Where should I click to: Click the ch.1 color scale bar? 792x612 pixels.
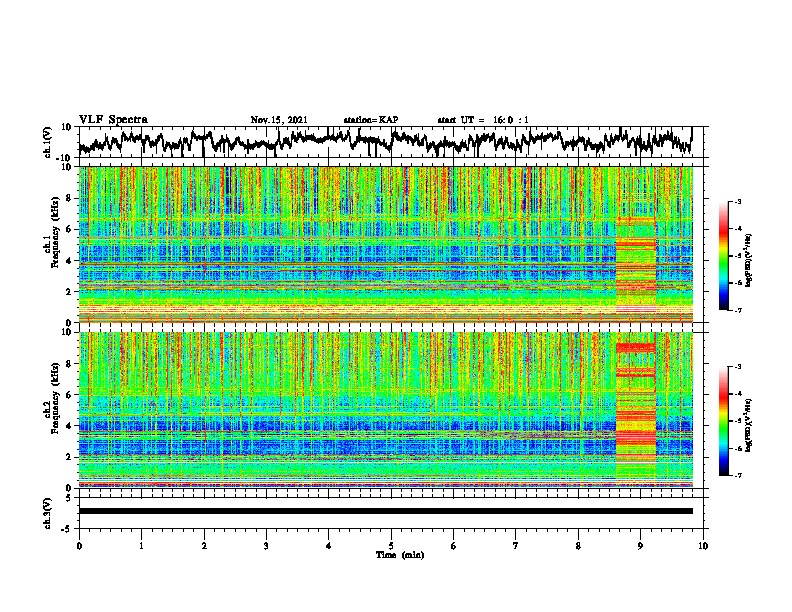coord(723,256)
